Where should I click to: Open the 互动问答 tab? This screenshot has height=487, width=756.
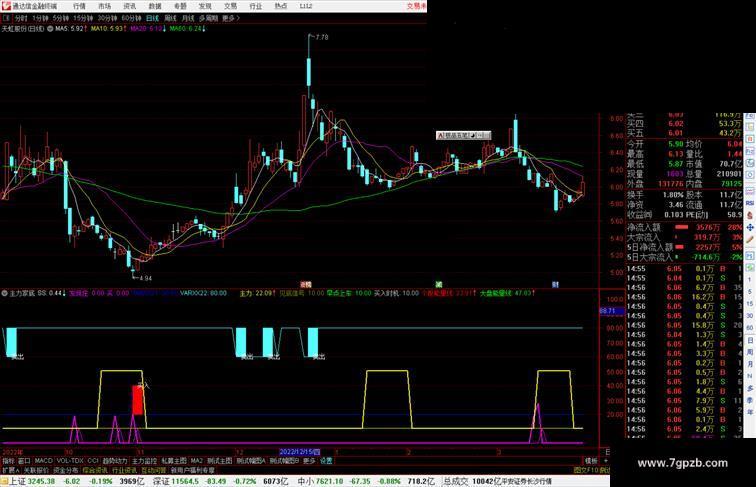click(153, 470)
